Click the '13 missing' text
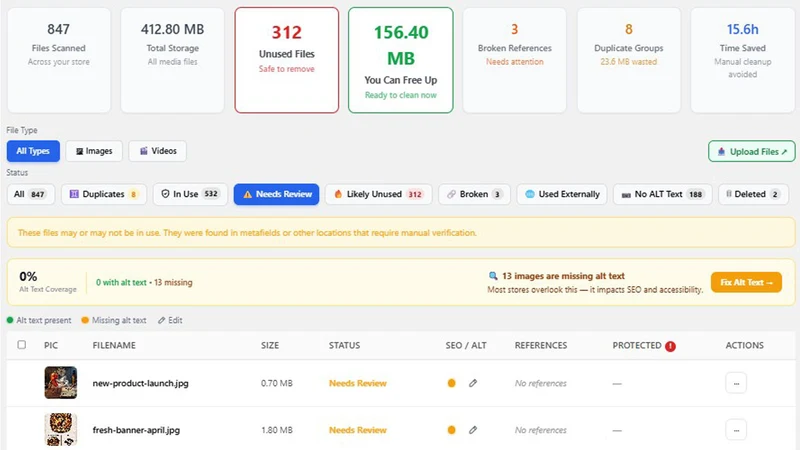 [x=173, y=282]
